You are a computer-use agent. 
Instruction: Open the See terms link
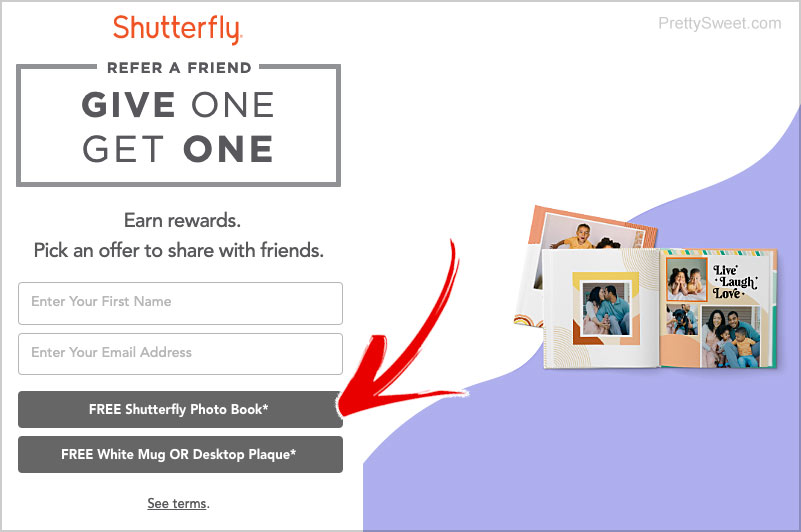(x=177, y=503)
